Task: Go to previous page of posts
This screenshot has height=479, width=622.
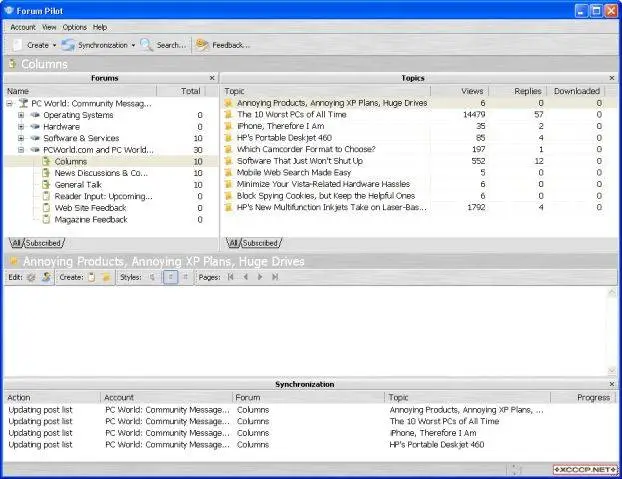Action: pyautogui.click(x=246, y=277)
